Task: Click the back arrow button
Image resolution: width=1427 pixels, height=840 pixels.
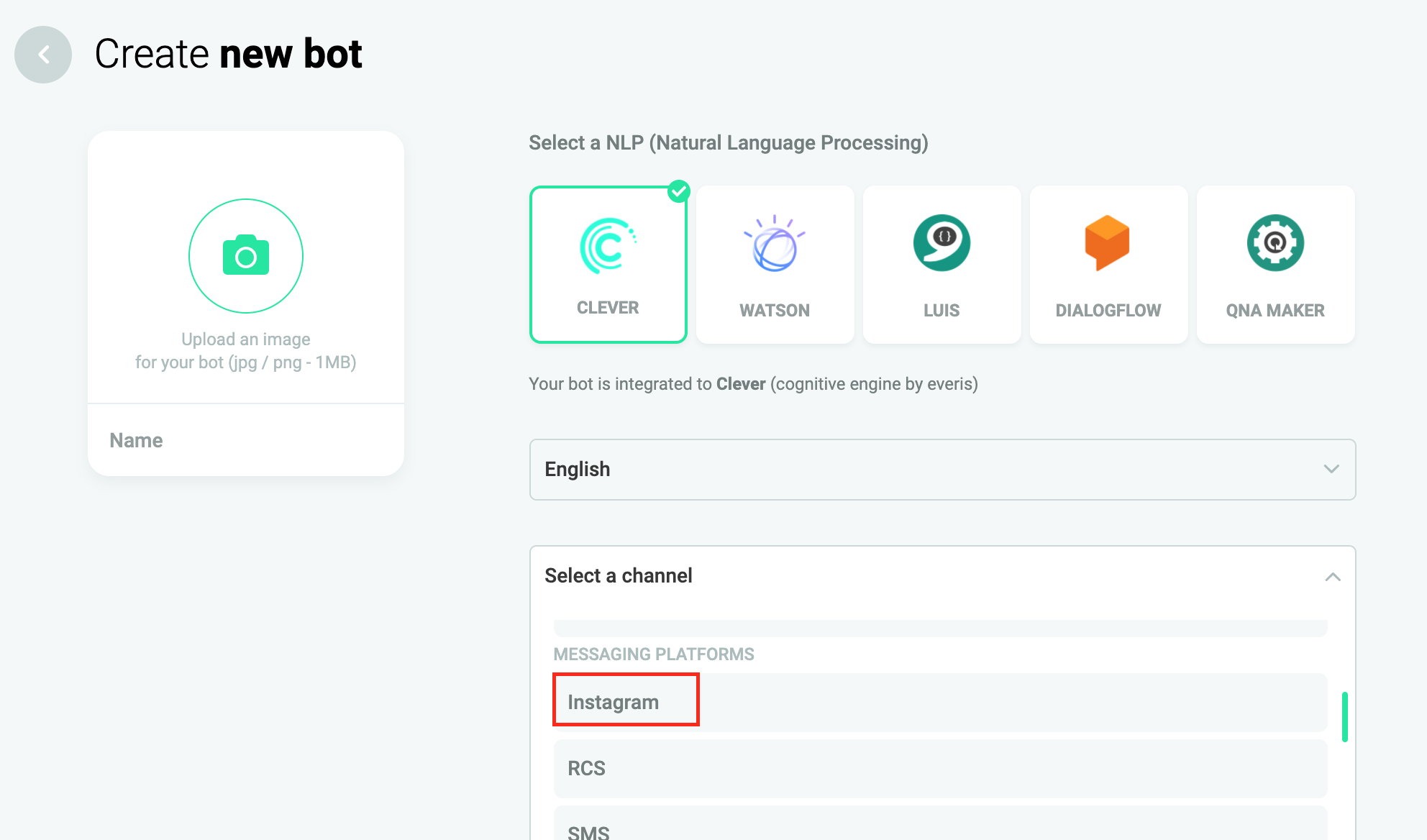Action: [x=43, y=55]
